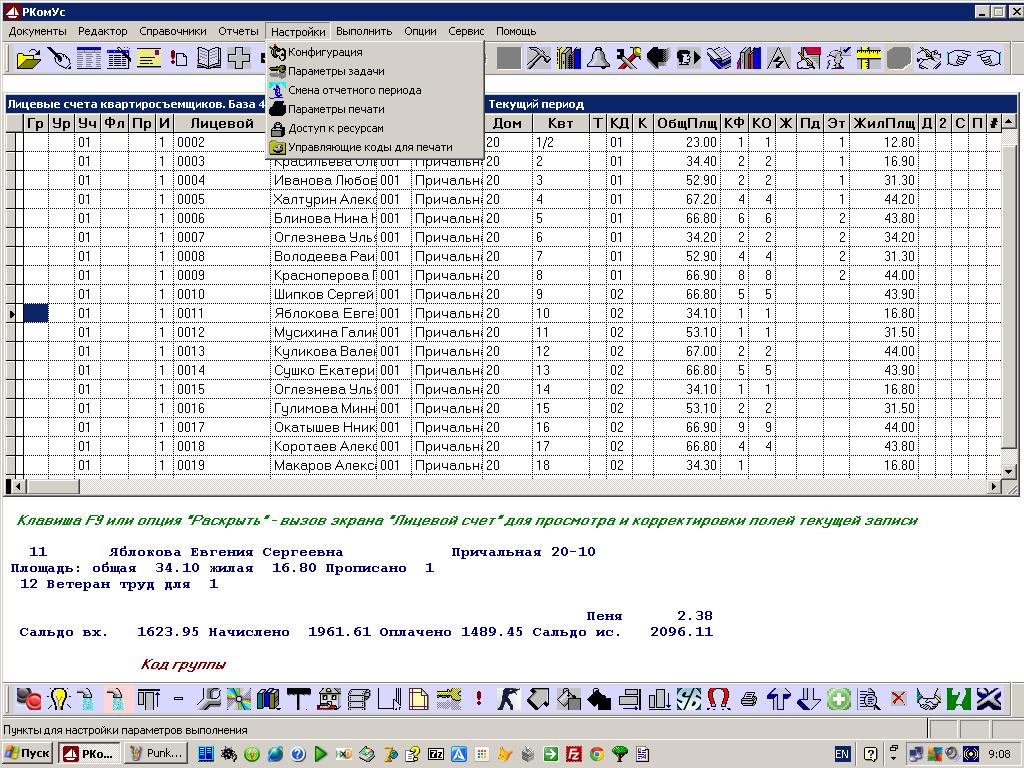Click the green plus icon in bottom toolbar
This screenshot has width=1024, height=768.
pos(839,699)
